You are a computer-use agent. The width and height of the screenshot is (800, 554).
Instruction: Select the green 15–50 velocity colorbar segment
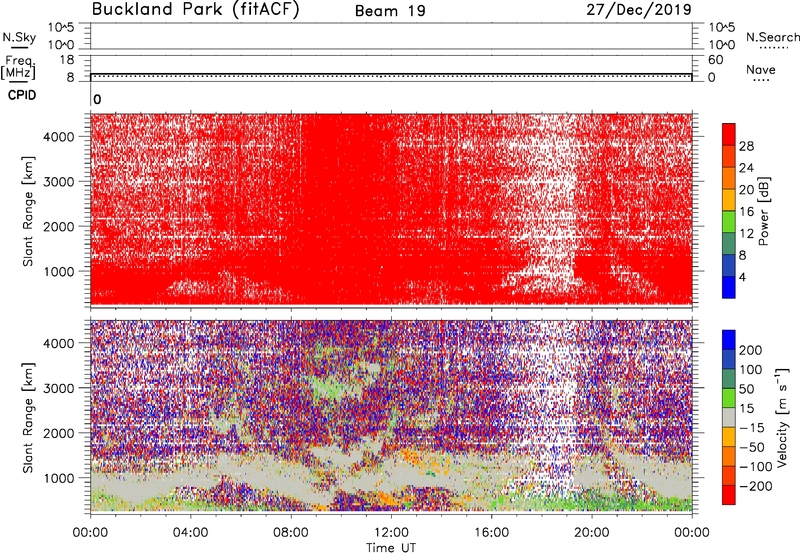[x=729, y=398]
